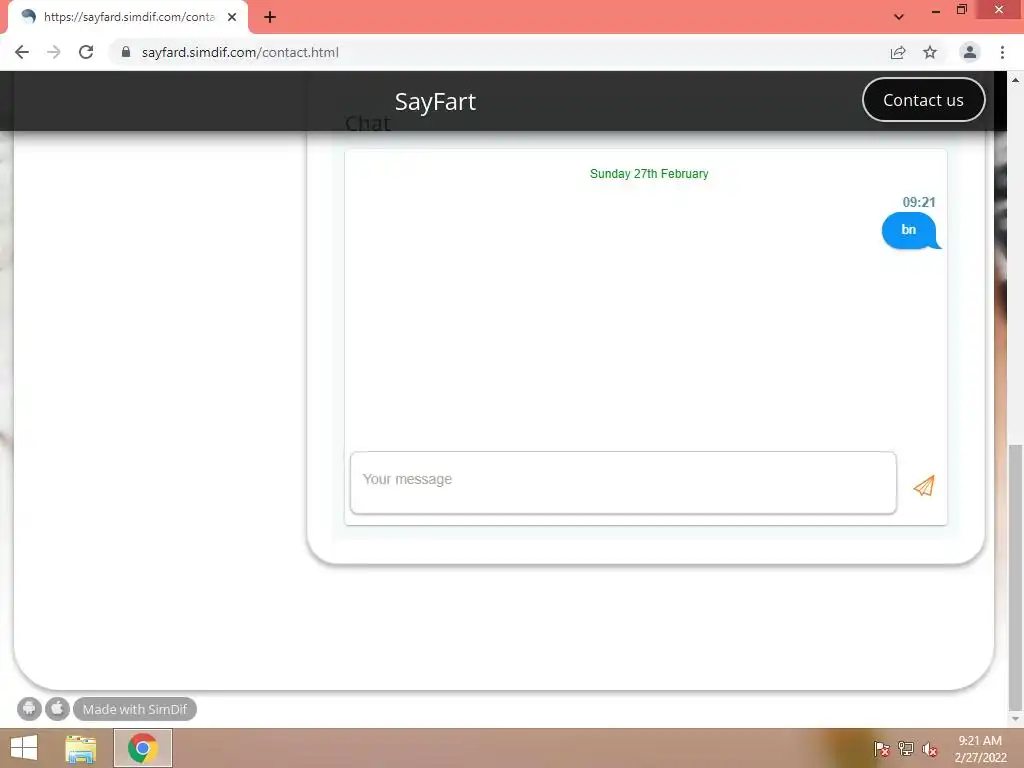Click the scrollbar down arrow
This screenshot has width=1024, height=768.
pos(1015,719)
